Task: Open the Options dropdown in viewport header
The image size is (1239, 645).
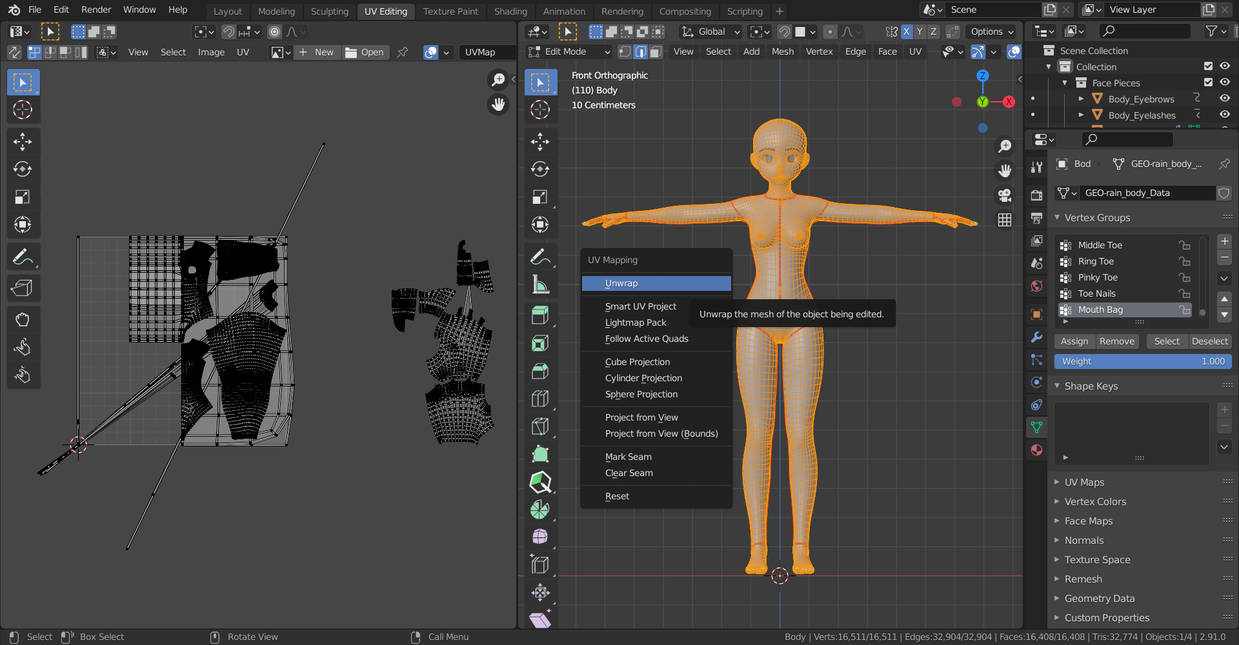Action: pos(992,31)
